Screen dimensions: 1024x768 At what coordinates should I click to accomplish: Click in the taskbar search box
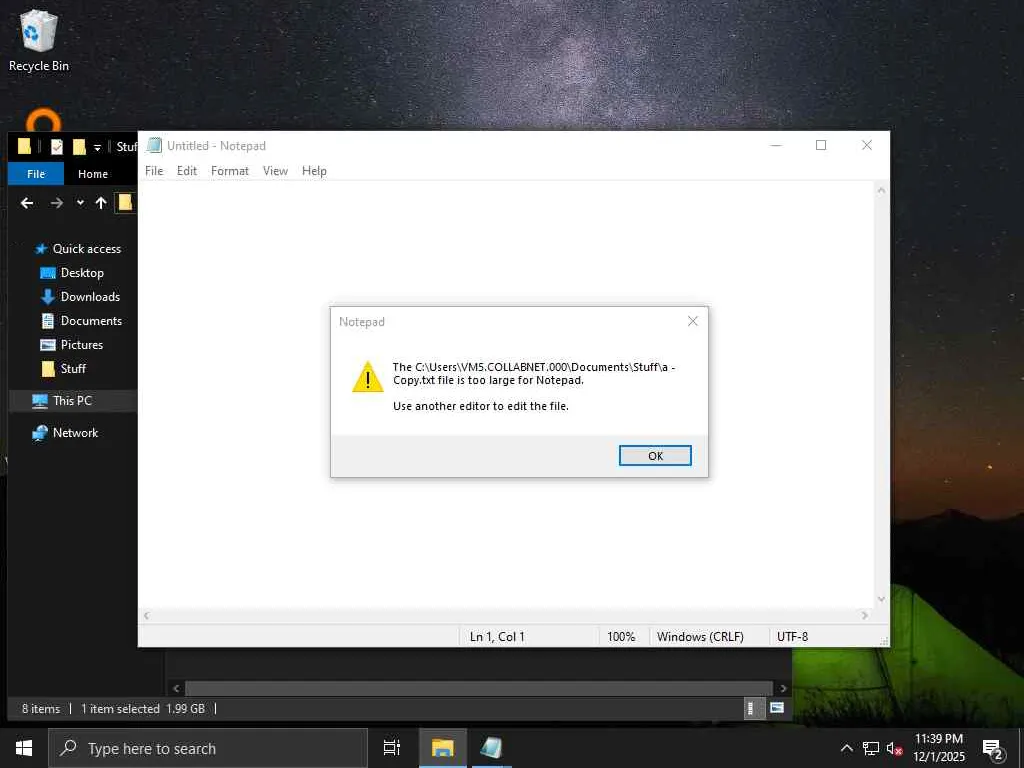[208, 748]
